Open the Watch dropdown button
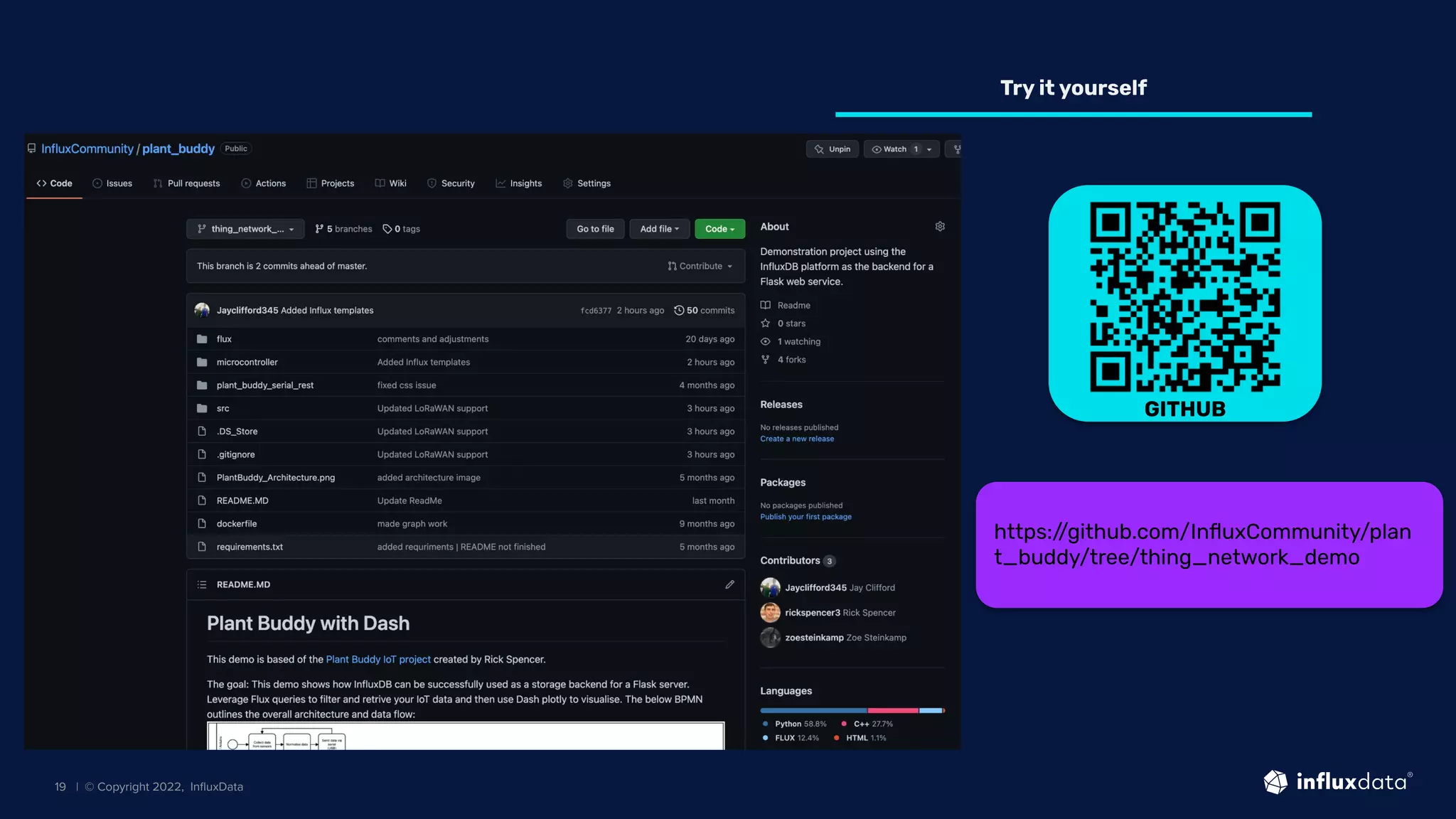Viewport: 1456px width, 819px height. pyautogui.click(x=901, y=149)
